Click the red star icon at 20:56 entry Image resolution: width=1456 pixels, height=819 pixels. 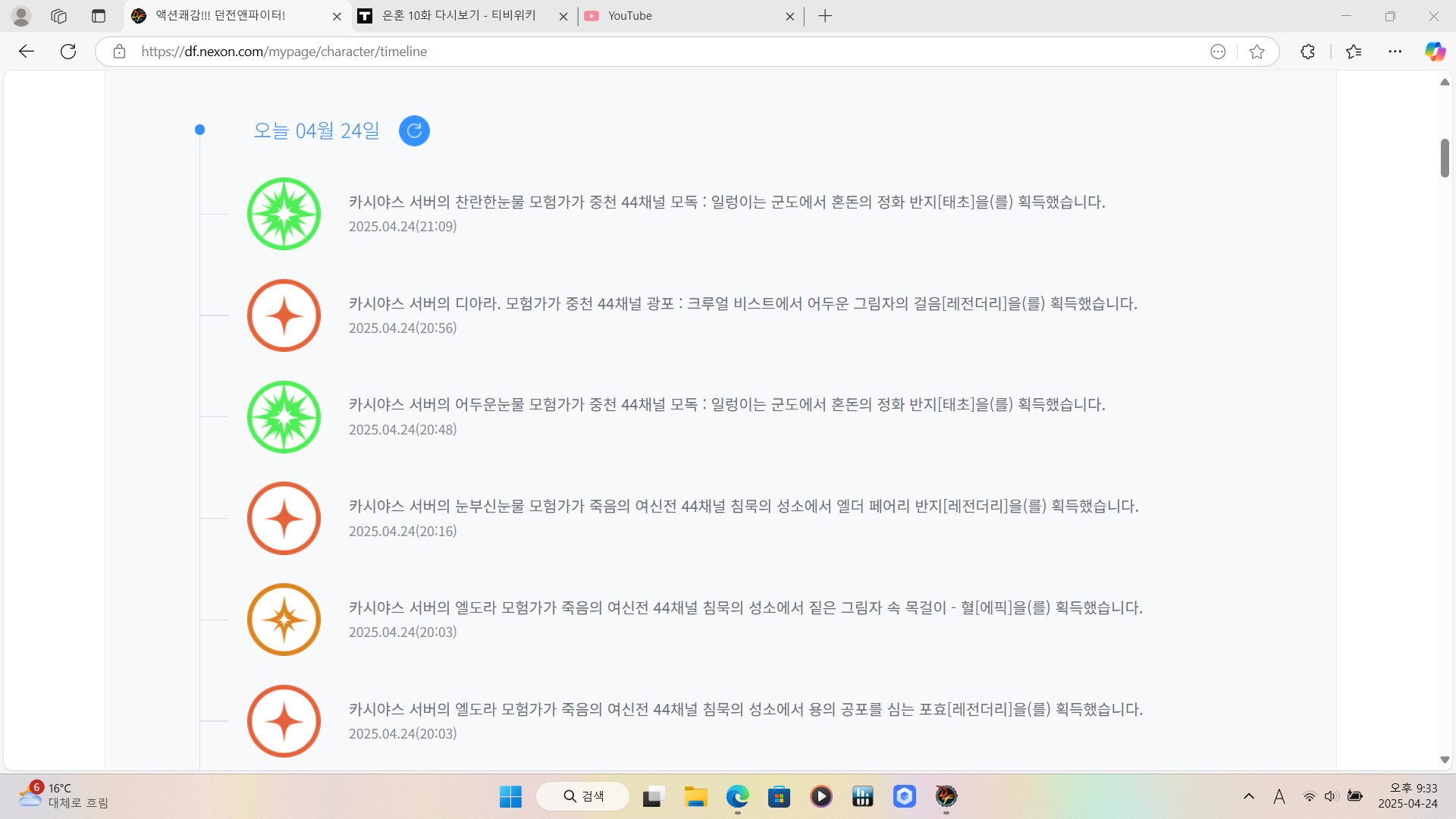tap(284, 315)
